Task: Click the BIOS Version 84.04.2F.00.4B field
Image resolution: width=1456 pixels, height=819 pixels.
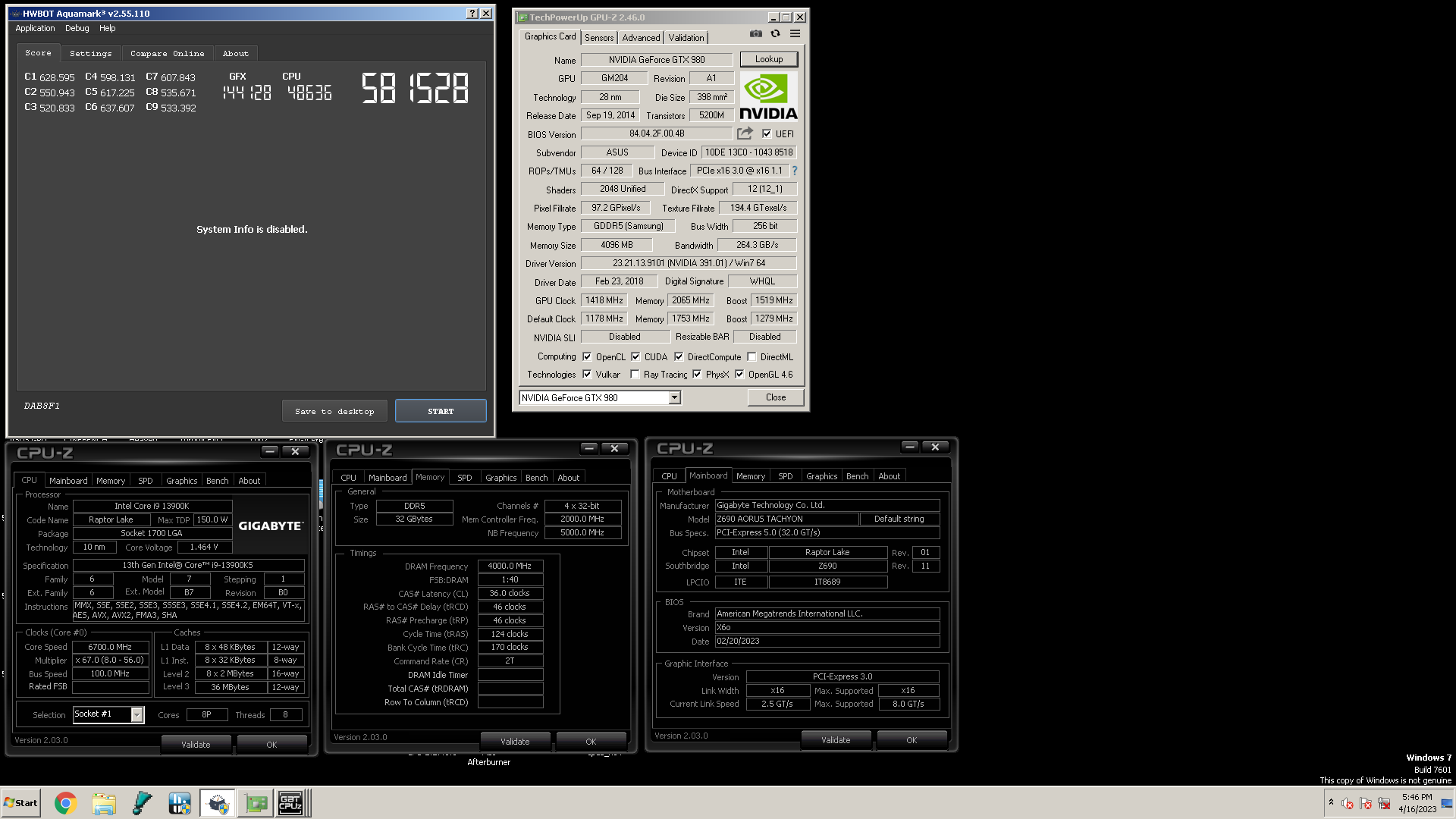Action: [657, 134]
